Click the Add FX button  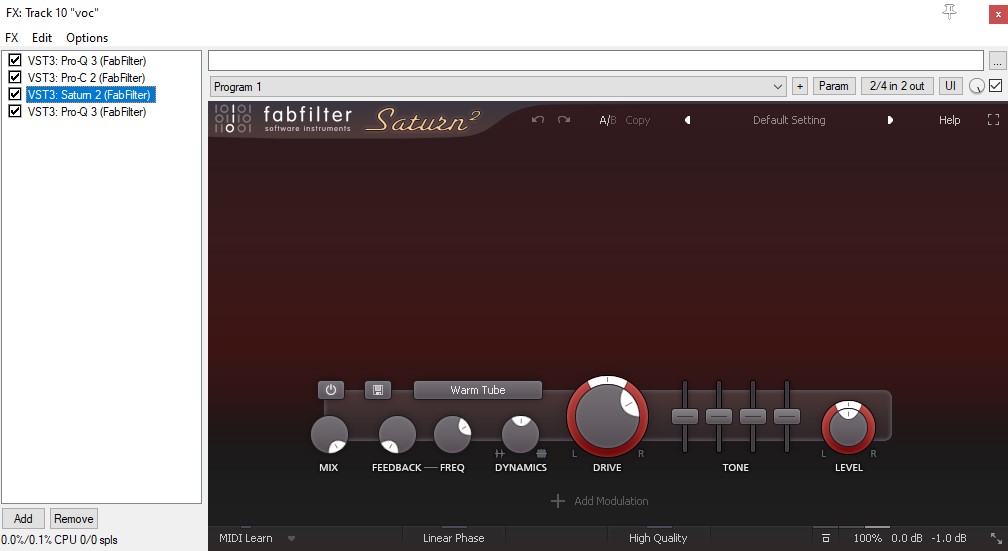pyautogui.click(x=23, y=519)
